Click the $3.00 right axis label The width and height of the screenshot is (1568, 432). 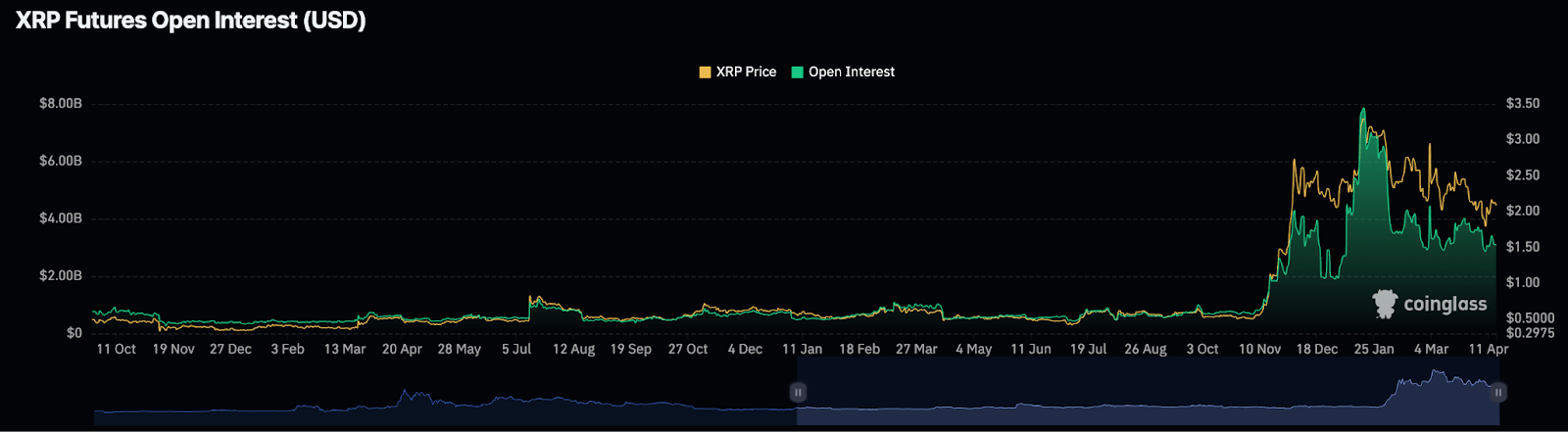(1523, 139)
